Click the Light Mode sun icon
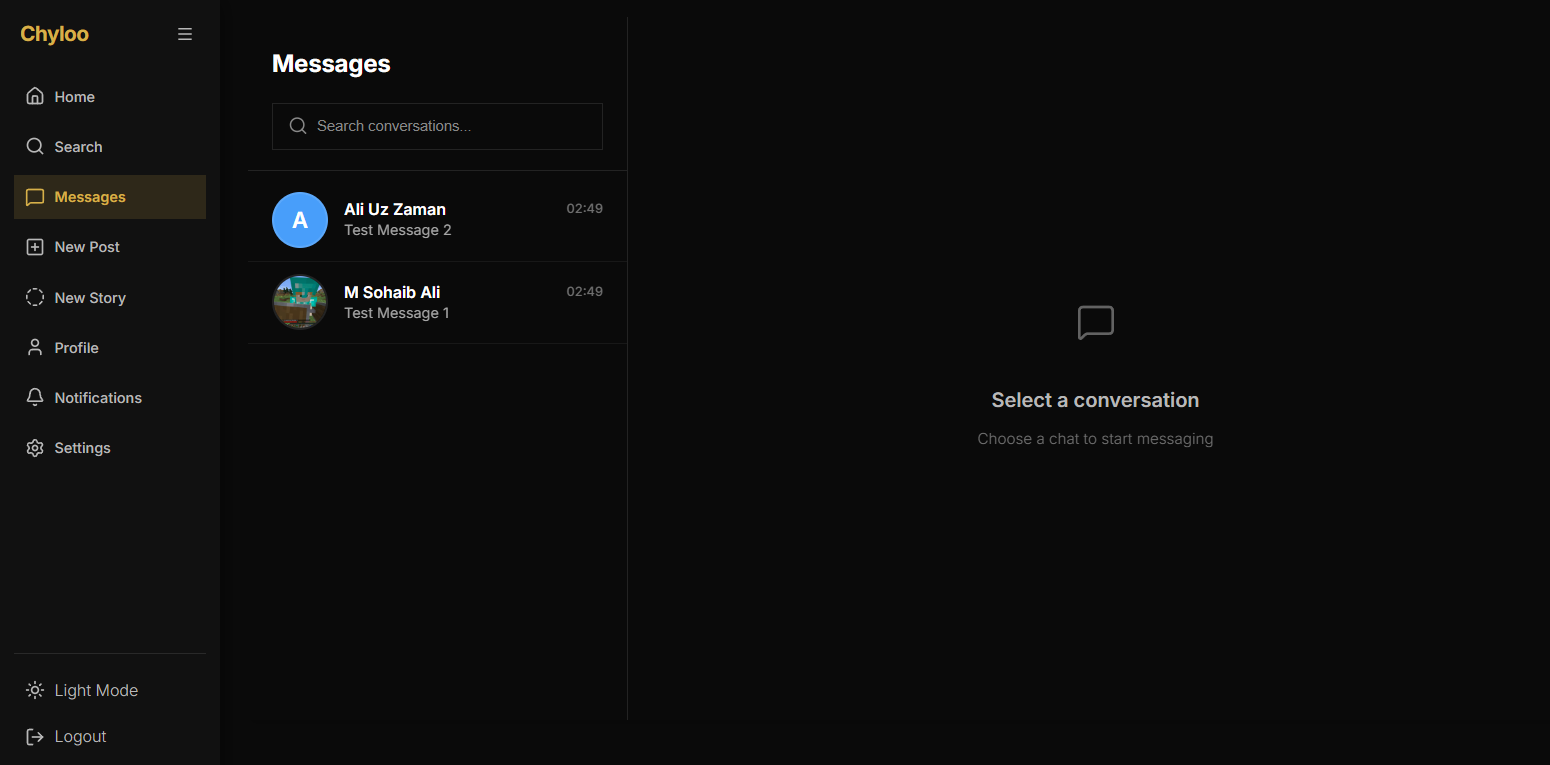The height and width of the screenshot is (765, 1550). 35,690
